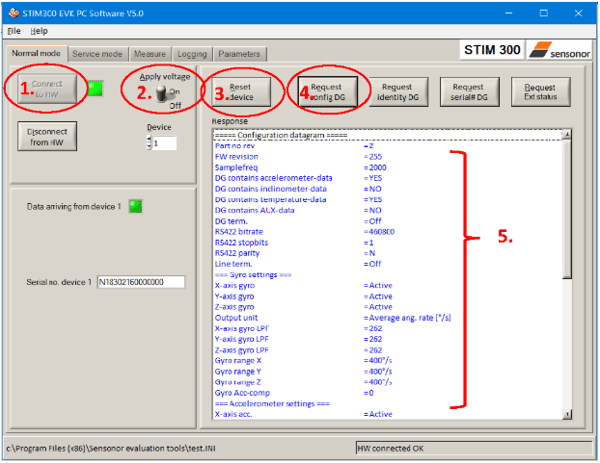This screenshot has width=600, height=463.
Task: Click the Device number input field
Action: point(164,143)
